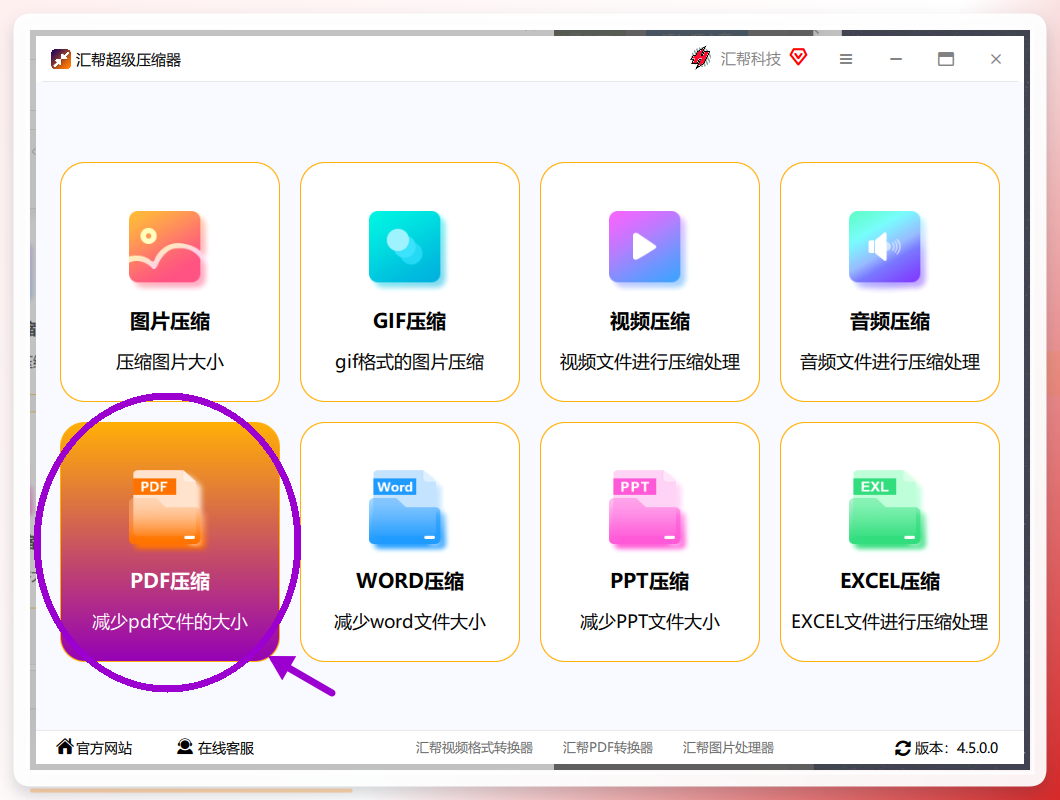
Task: Select the PPT folder icon
Action: coord(644,507)
